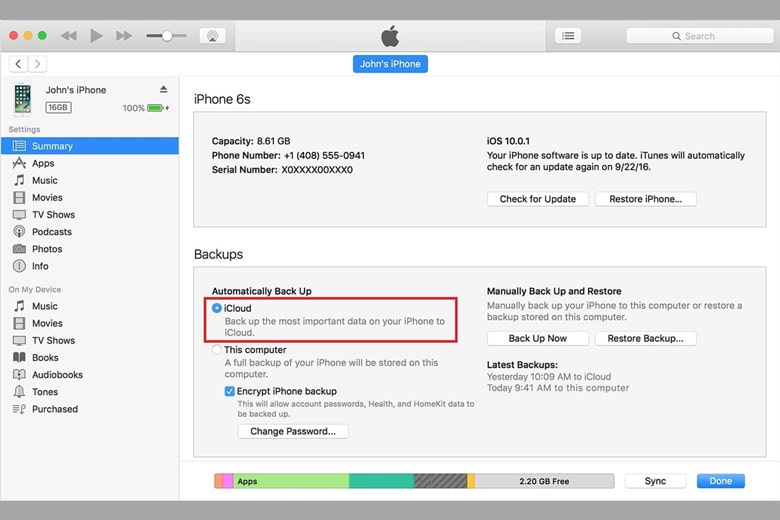
Task: Click the Phone Number value text
Action: click(324, 155)
